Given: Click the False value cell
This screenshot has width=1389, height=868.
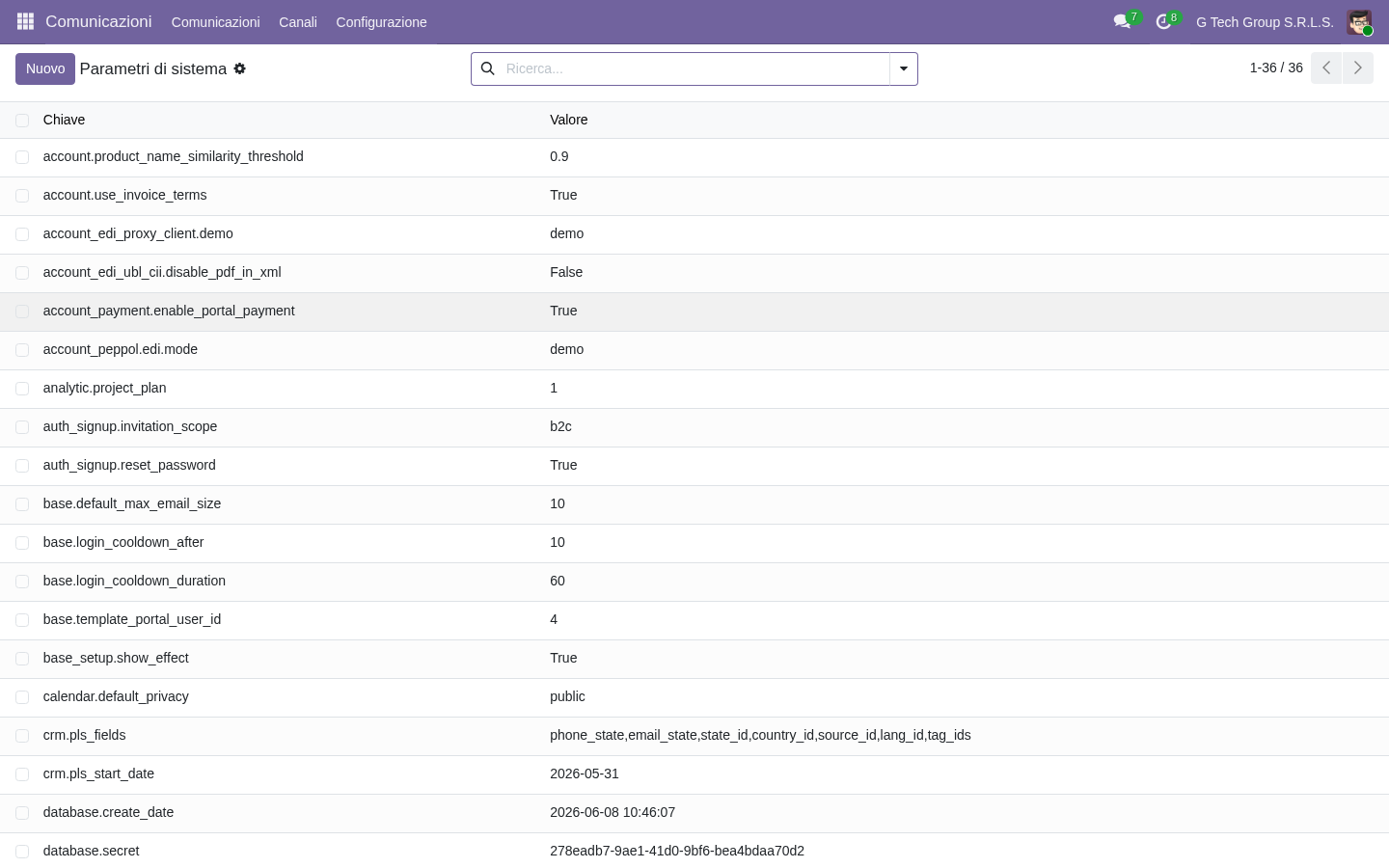Looking at the screenshot, I should coord(566,272).
